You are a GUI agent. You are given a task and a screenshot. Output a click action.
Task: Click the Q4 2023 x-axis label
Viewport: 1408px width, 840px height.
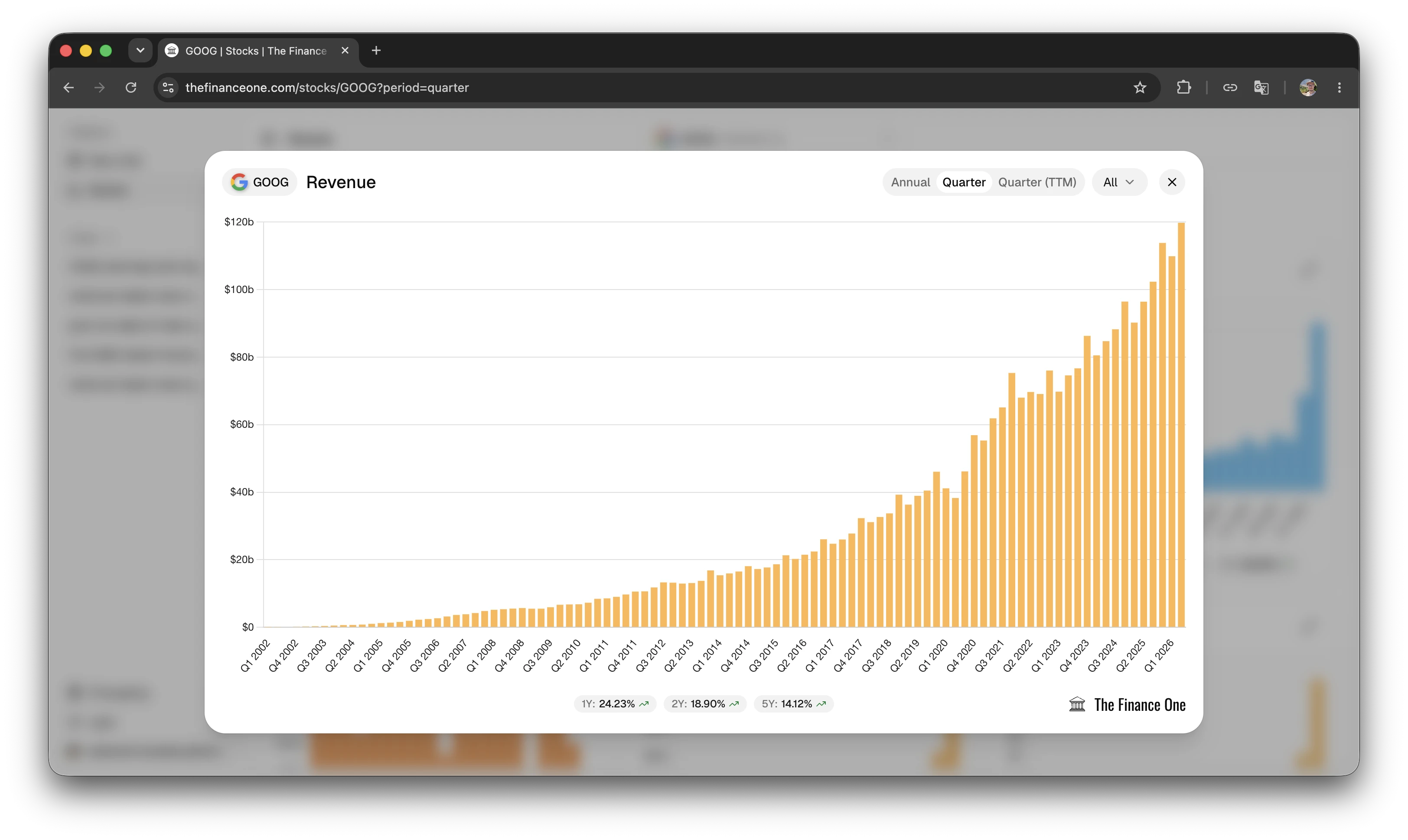tap(1074, 656)
